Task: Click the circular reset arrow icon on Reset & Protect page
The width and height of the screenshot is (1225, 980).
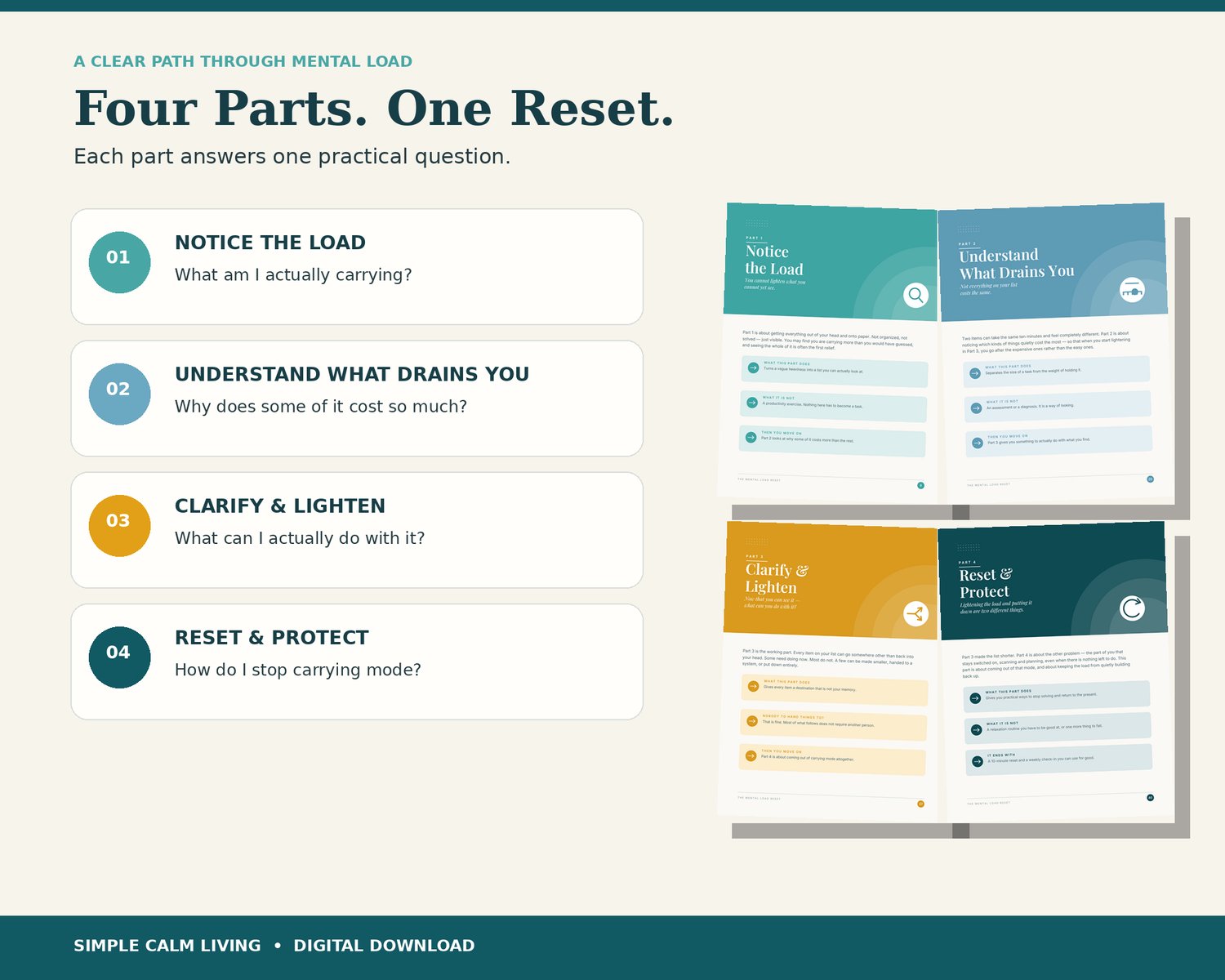Action: (1132, 608)
